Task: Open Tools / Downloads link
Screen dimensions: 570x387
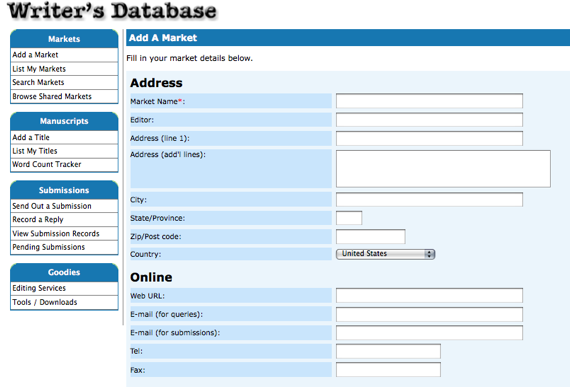Action: 45,302
